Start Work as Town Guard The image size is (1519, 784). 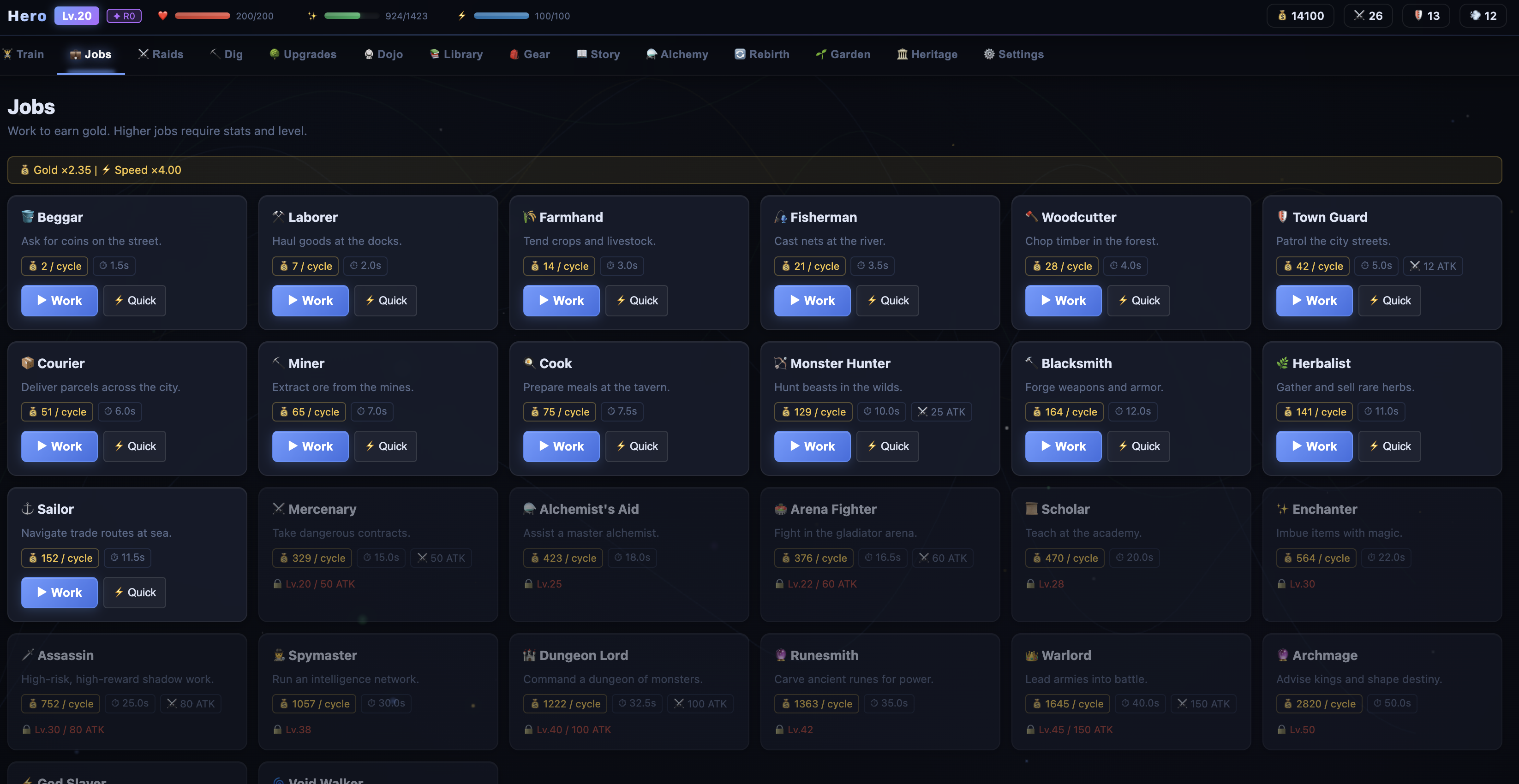tap(1315, 301)
